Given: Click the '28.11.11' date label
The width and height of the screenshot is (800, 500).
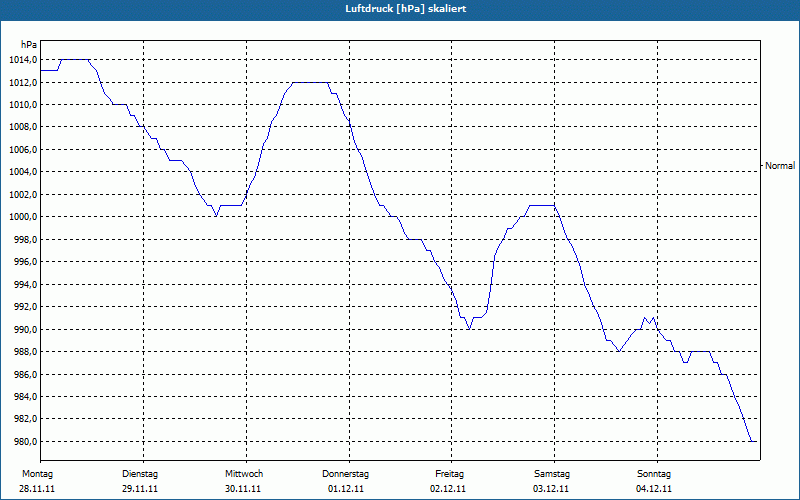Looking at the screenshot, I should [x=37, y=489].
